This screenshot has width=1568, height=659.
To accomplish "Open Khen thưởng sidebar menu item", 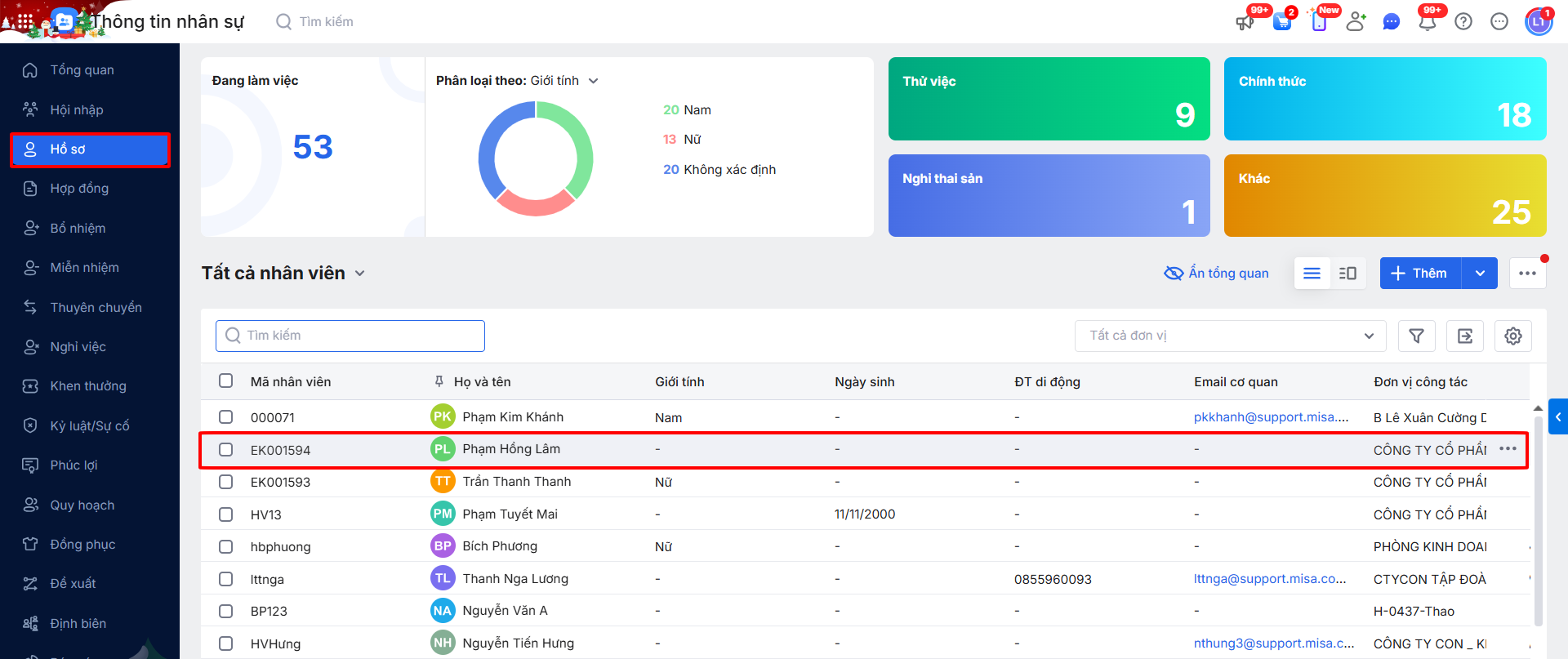I will [x=87, y=386].
